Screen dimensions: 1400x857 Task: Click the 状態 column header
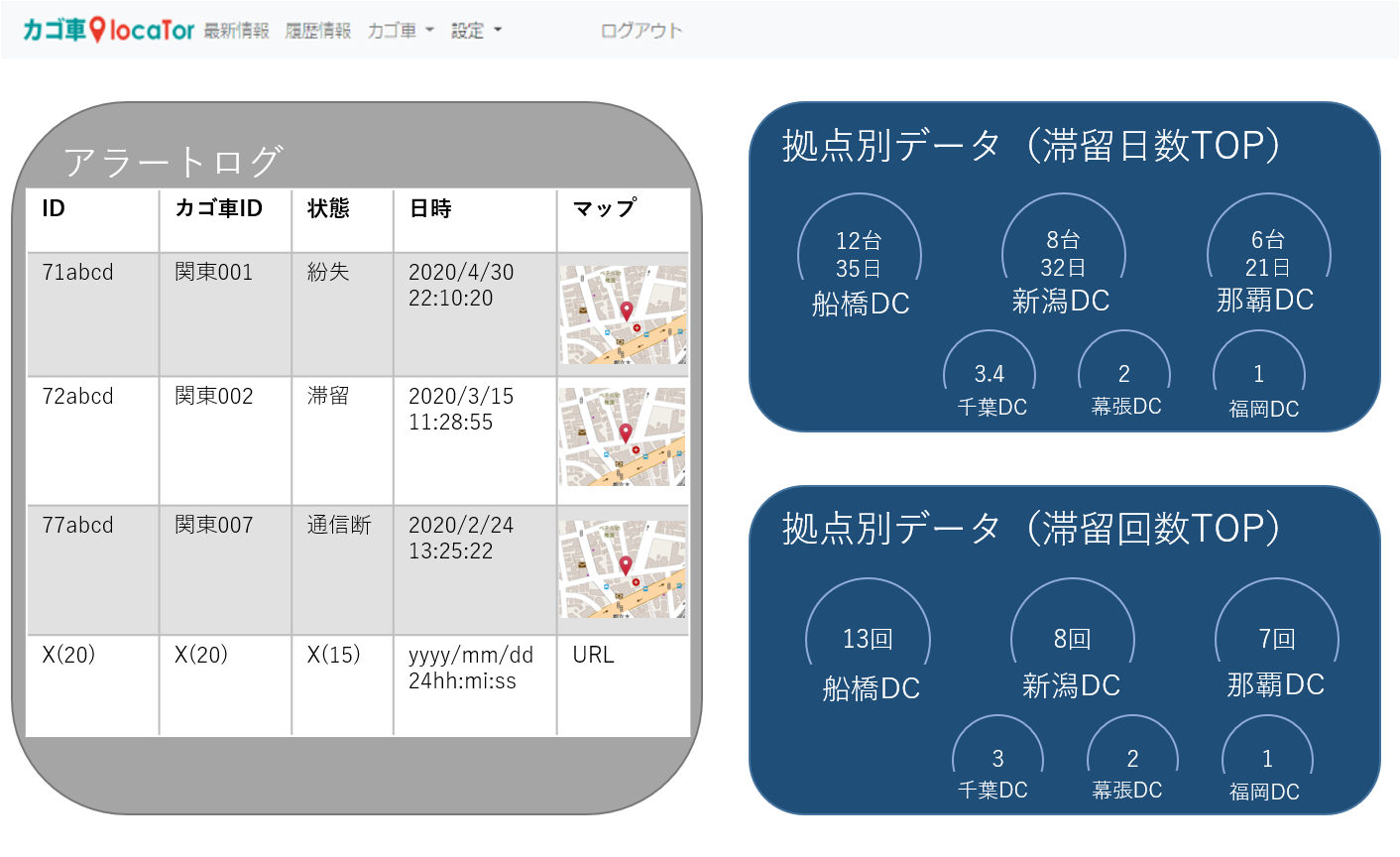point(342,220)
